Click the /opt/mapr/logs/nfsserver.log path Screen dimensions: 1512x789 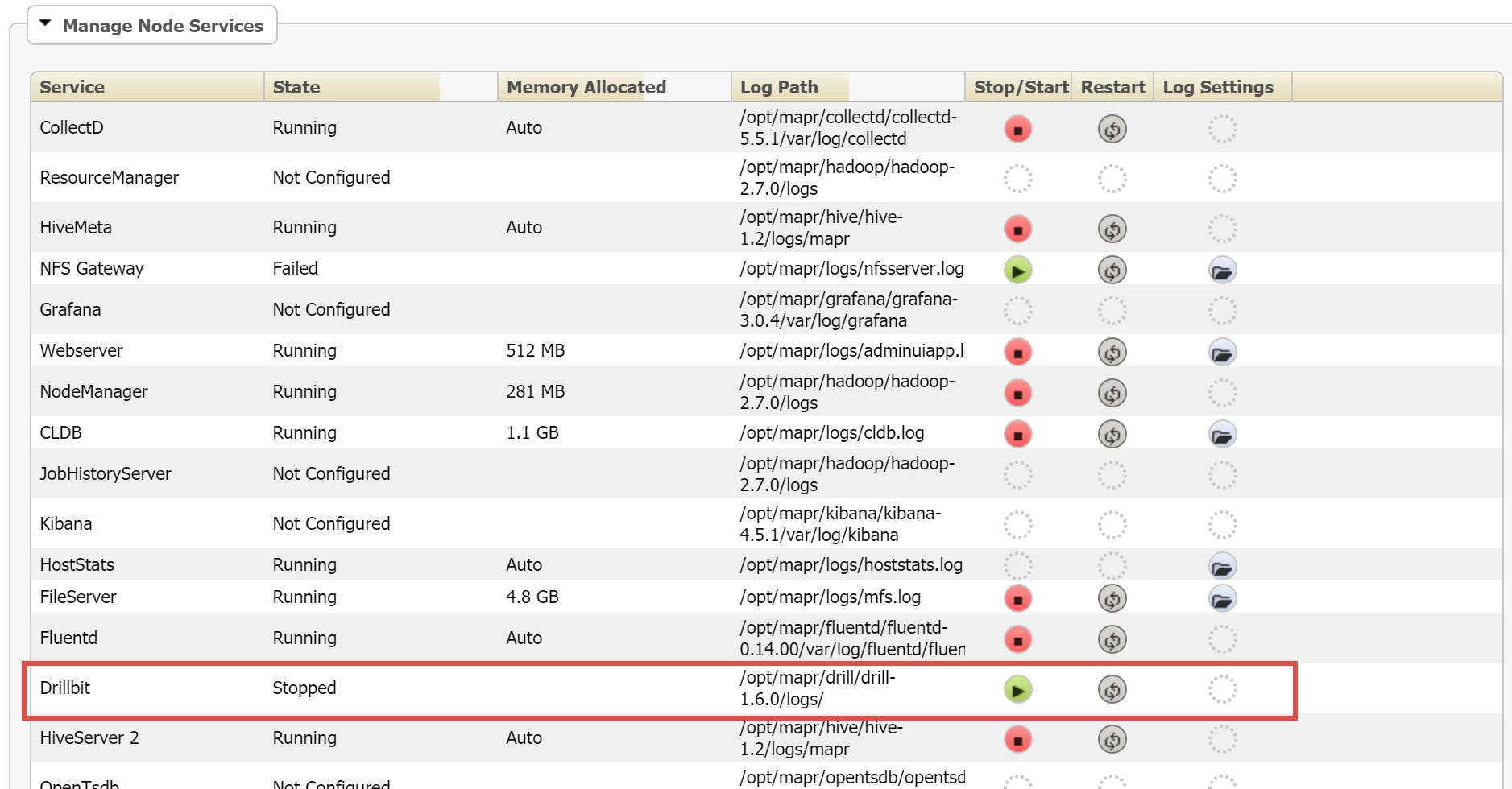pyautogui.click(x=851, y=268)
